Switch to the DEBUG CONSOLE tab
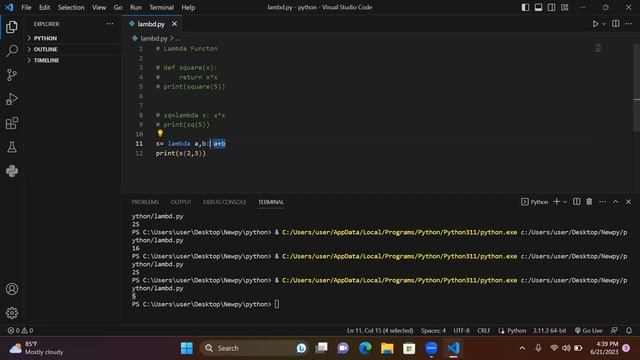640x360 pixels. [x=224, y=202]
